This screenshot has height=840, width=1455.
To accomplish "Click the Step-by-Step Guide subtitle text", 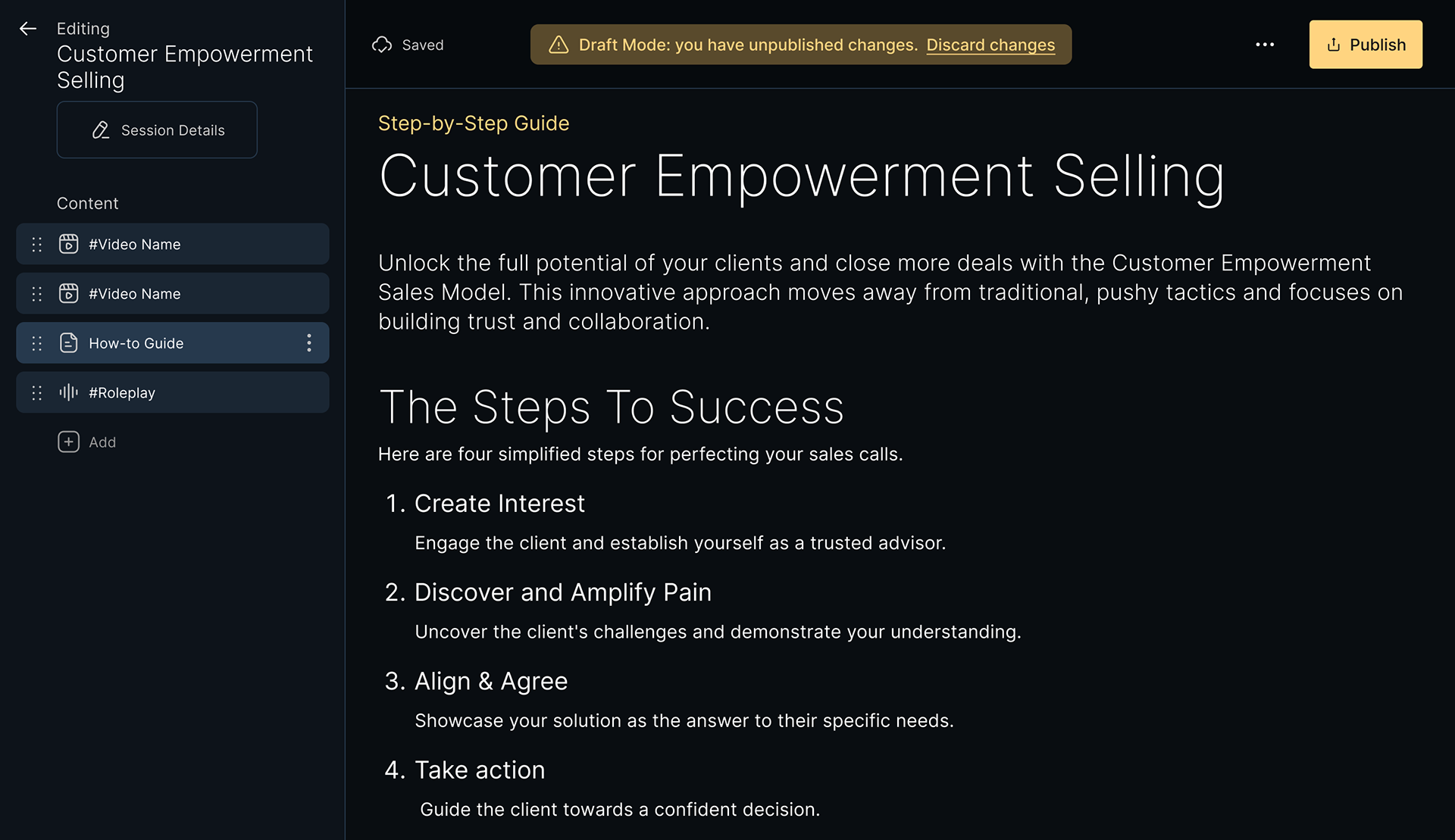I will point(474,123).
